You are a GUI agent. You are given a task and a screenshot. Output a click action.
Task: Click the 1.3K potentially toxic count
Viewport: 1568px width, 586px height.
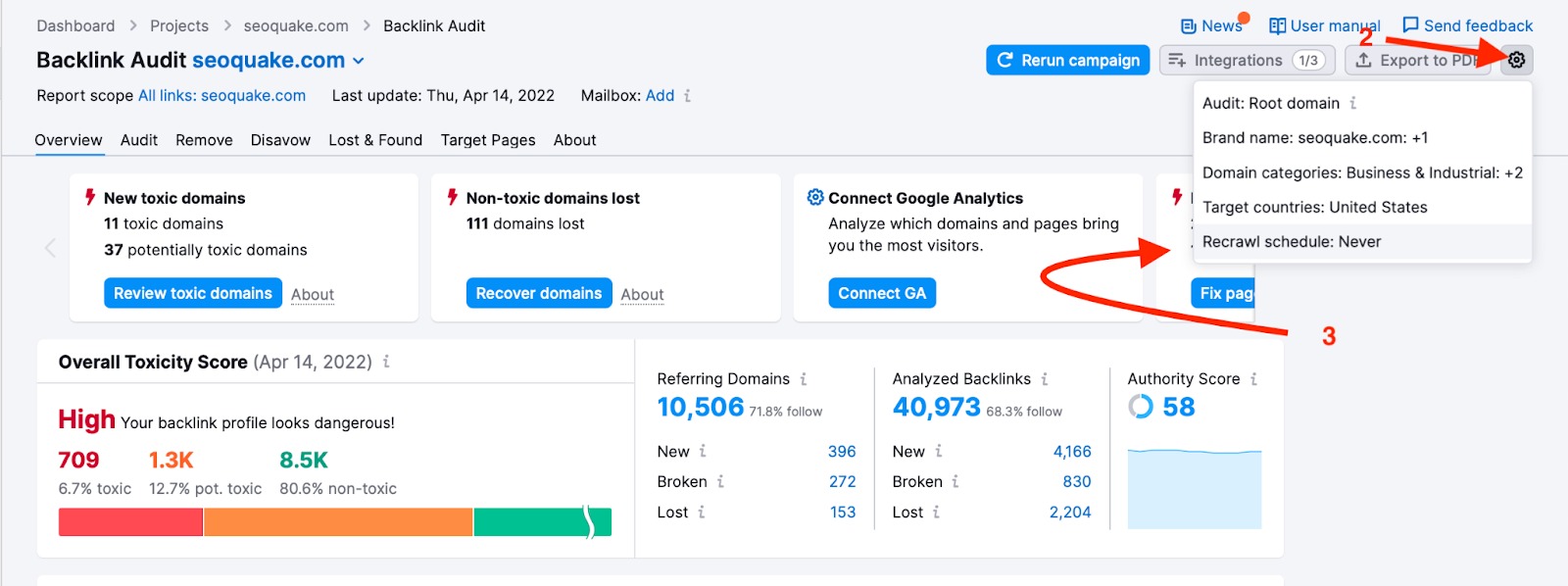[x=171, y=460]
